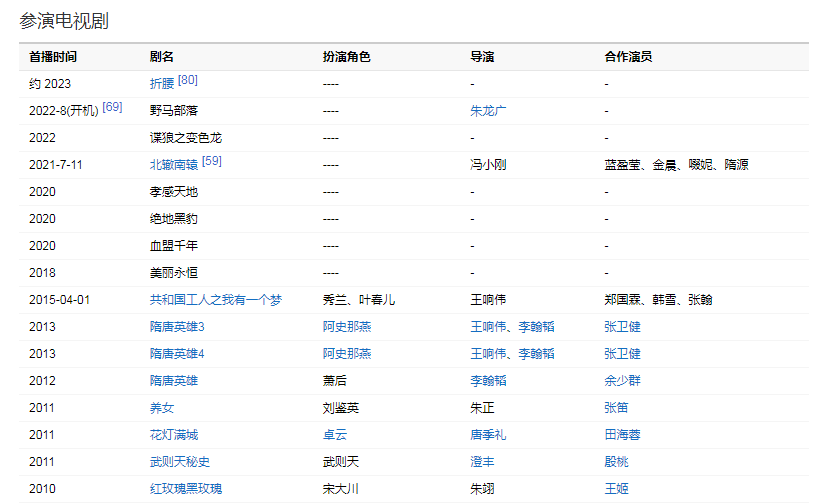This screenshot has width=830, height=504.
Task: Click citation reference [80]
Action: pos(188,80)
